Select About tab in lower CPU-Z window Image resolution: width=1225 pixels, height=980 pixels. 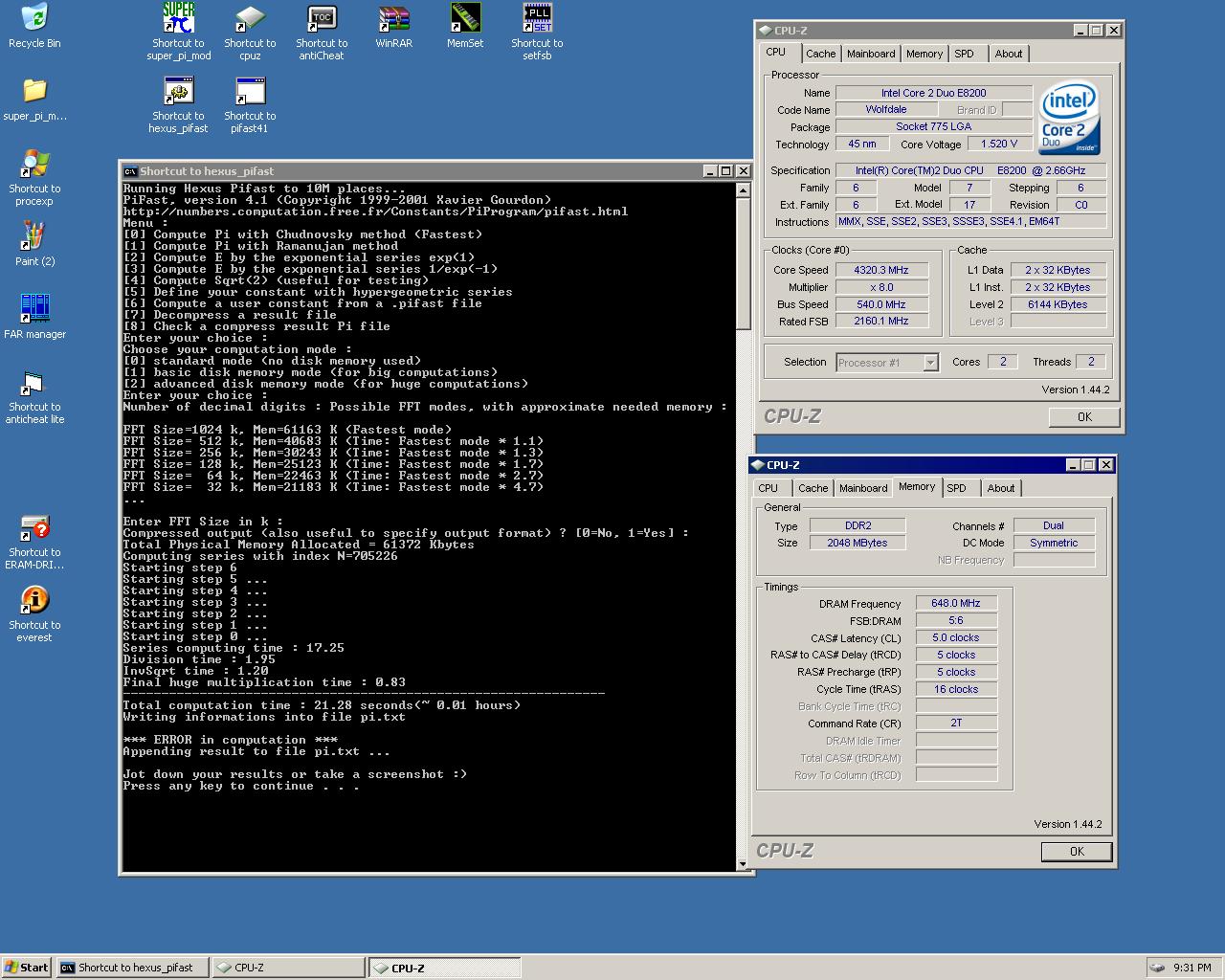[1000, 488]
